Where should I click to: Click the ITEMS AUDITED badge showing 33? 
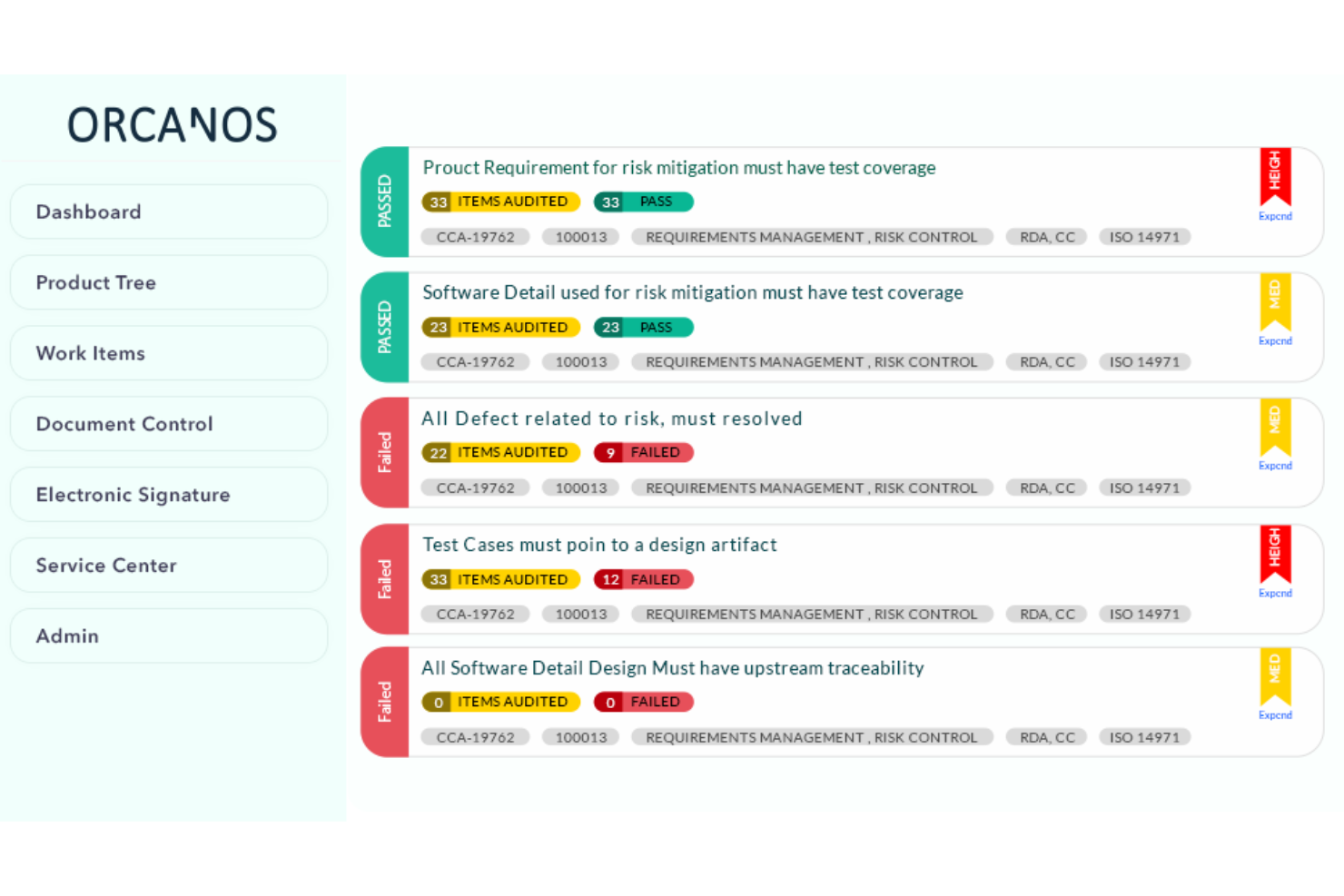click(500, 201)
